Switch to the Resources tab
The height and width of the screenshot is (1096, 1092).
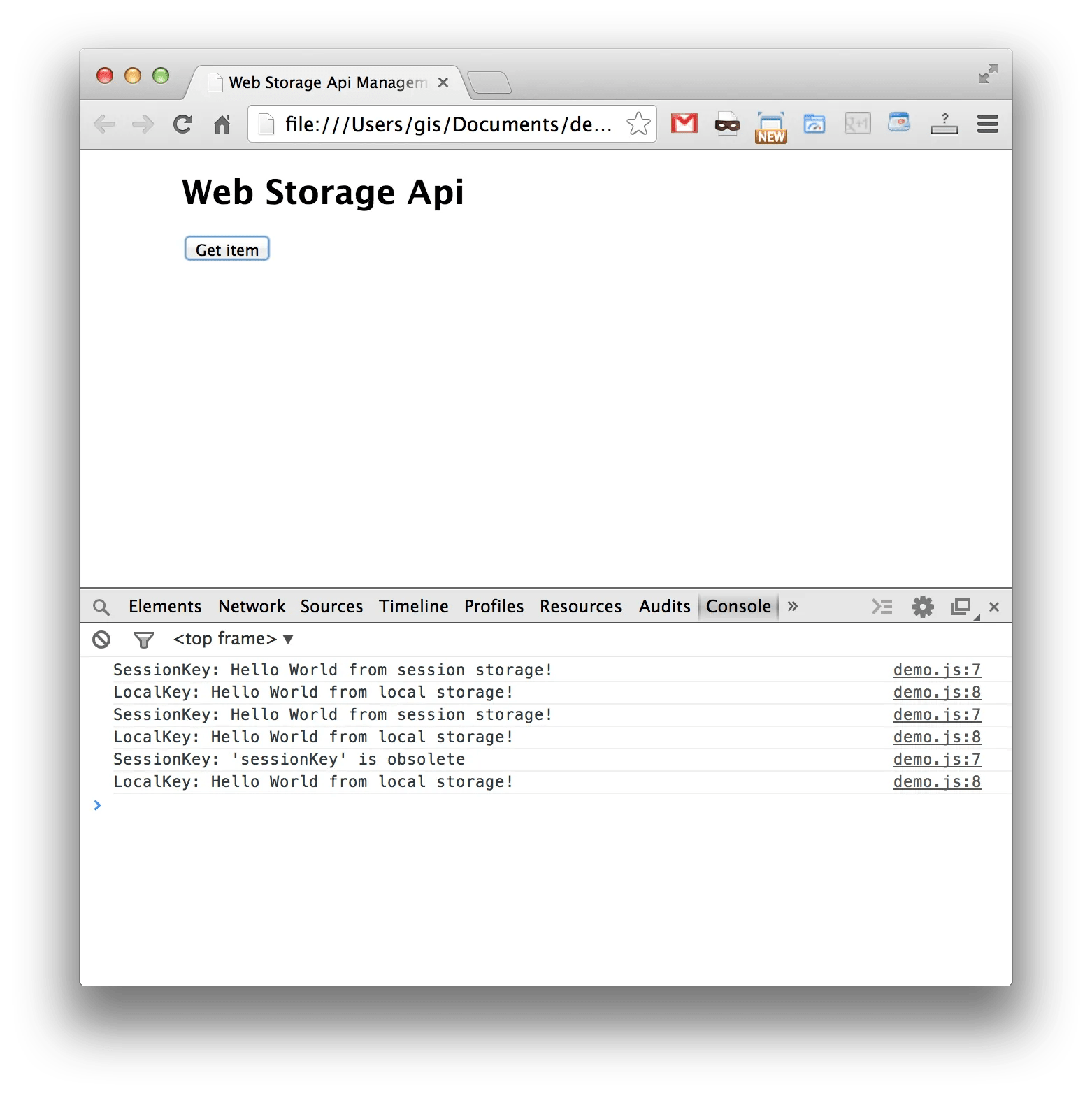pos(580,606)
